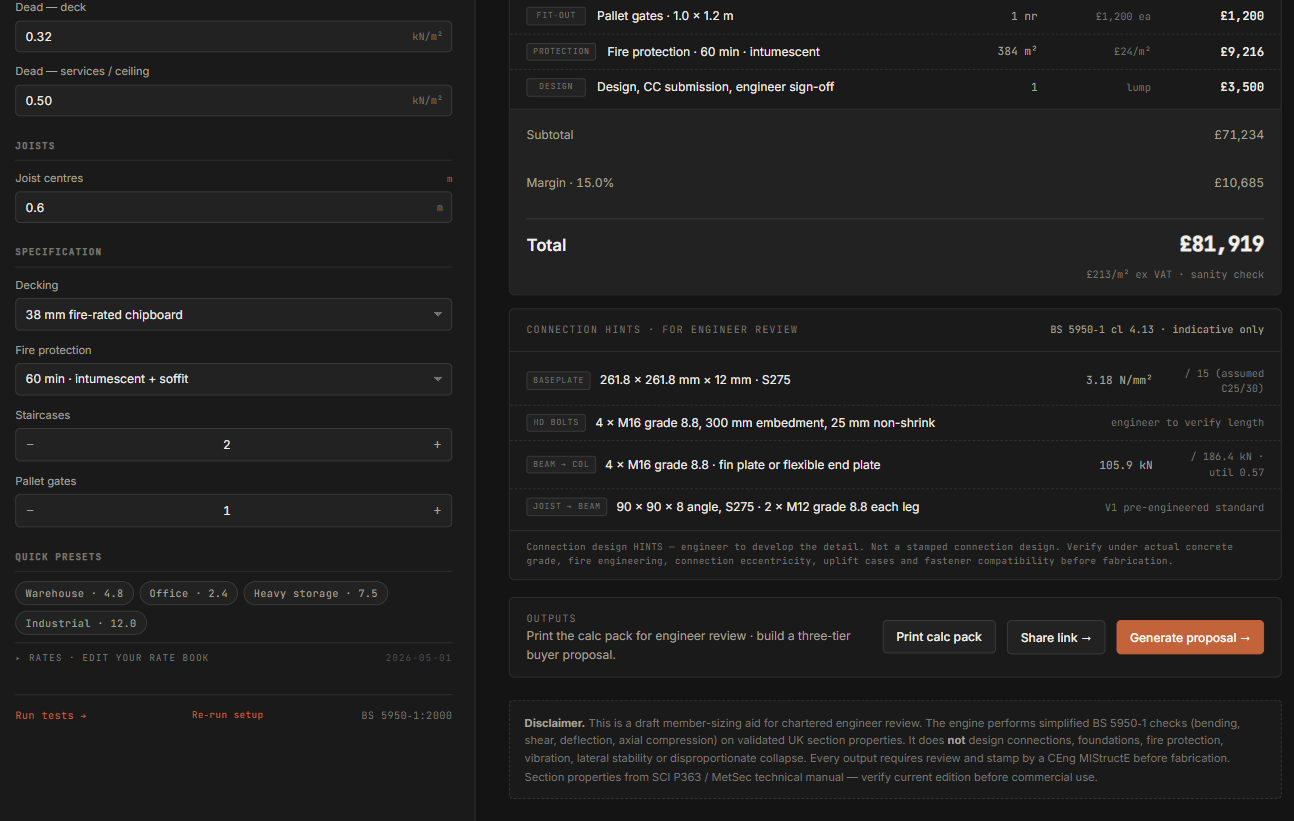
Task: Select the BEAM → COL connection tag
Action: 561,464
